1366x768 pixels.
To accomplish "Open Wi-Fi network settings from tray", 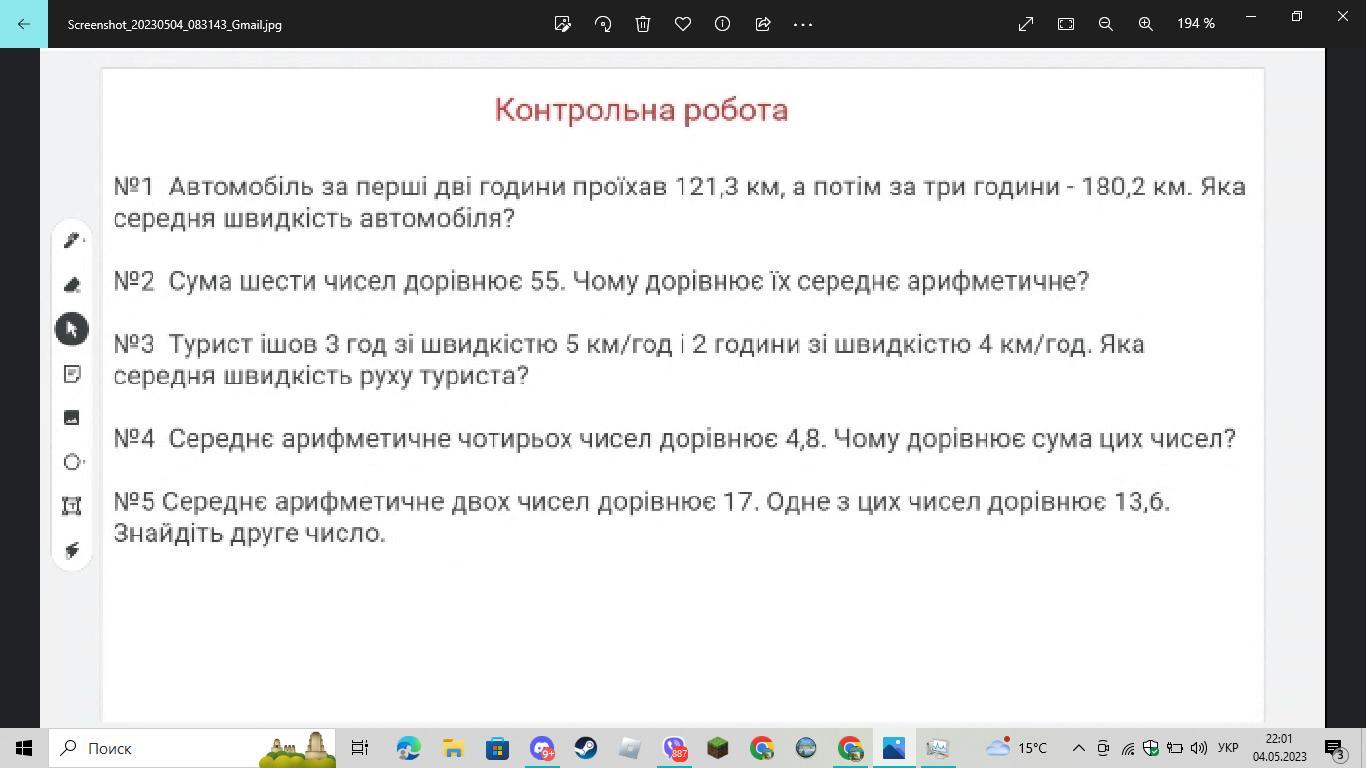I will pyautogui.click(x=1127, y=748).
